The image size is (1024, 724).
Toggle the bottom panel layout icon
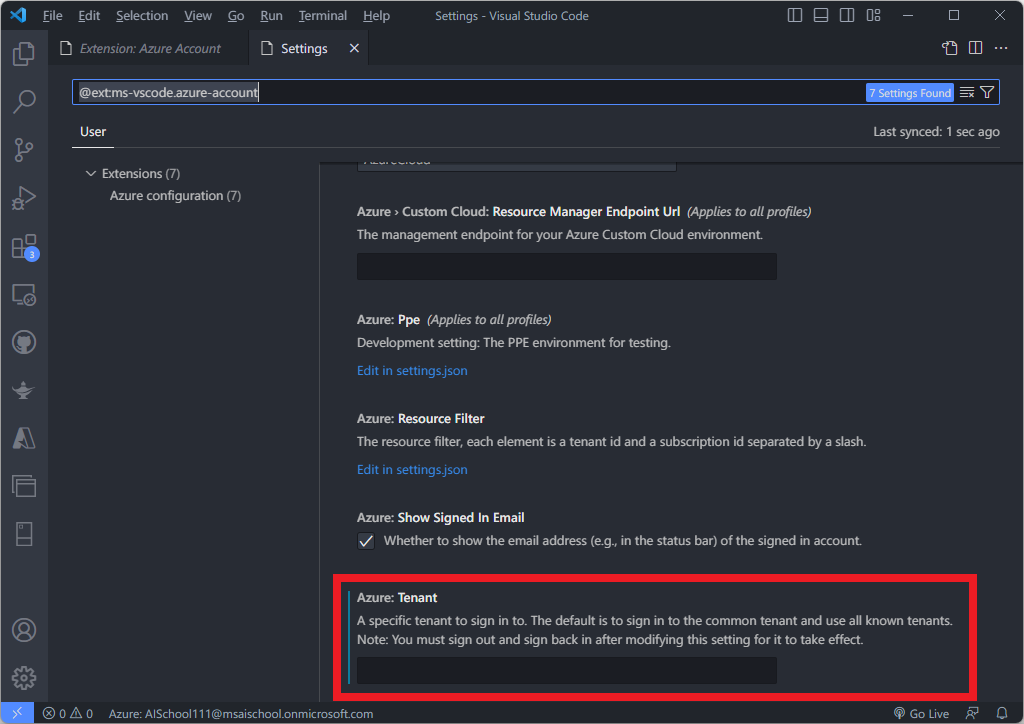(x=821, y=16)
